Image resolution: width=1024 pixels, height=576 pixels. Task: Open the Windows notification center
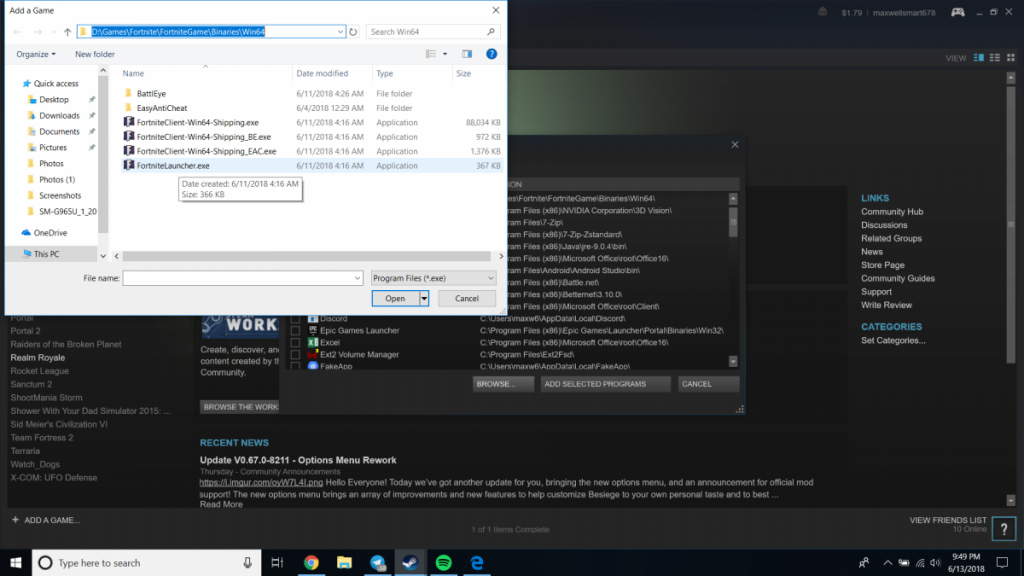click(x=1002, y=562)
